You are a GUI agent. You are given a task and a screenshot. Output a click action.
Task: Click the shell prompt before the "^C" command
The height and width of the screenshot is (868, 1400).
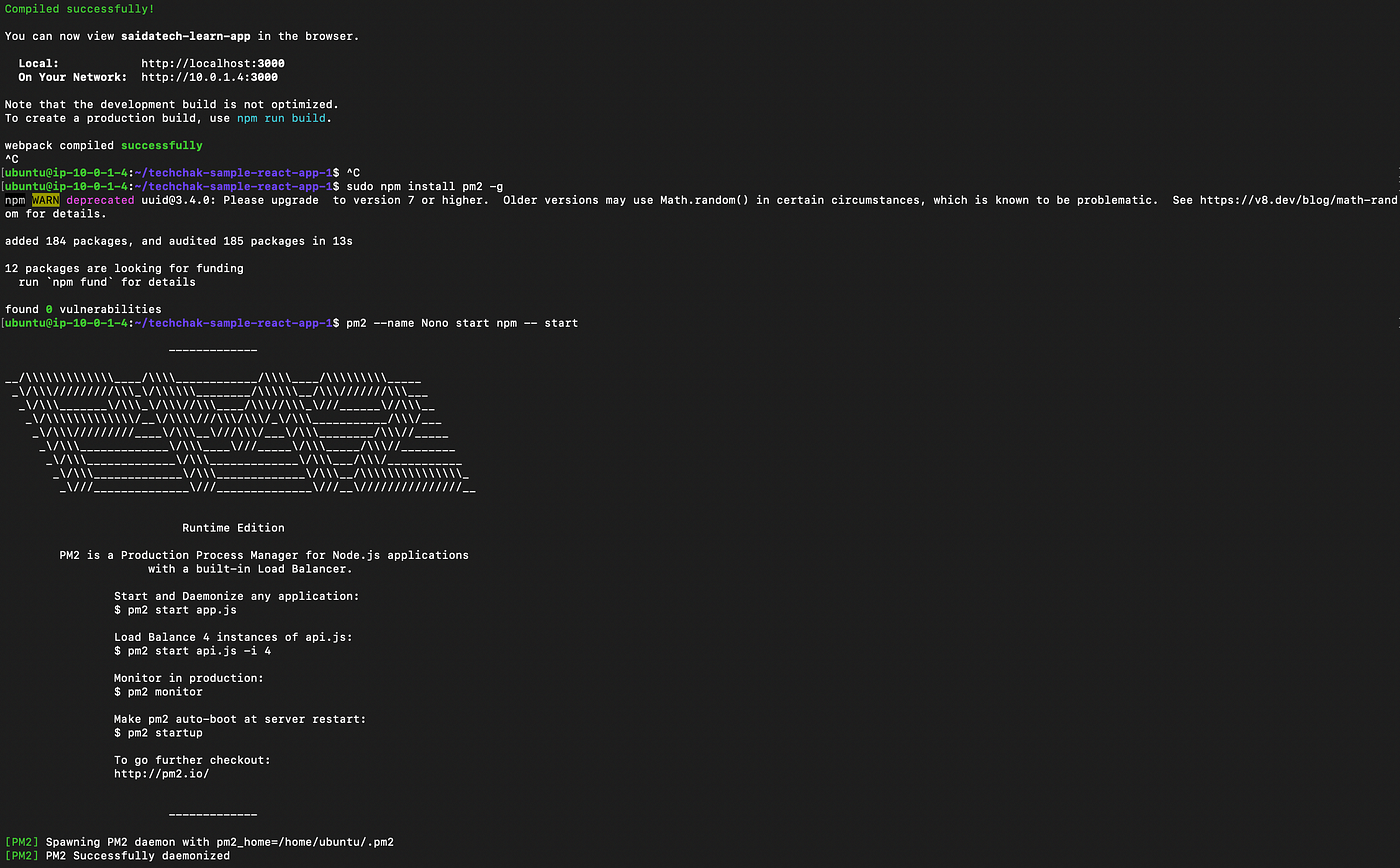pyautogui.click(x=172, y=173)
